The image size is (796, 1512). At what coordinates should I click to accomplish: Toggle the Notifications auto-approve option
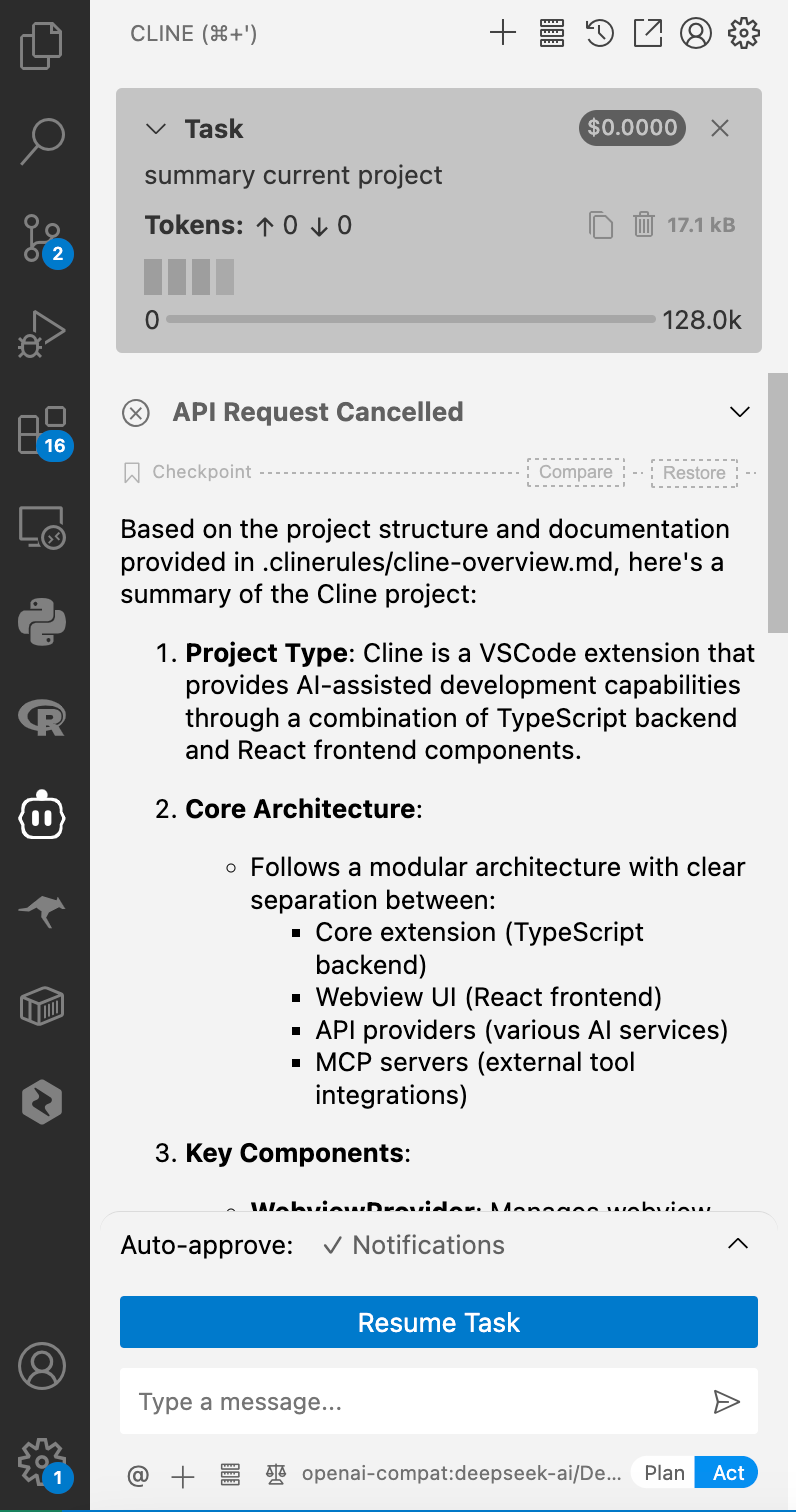pyautogui.click(x=415, y=1245)
